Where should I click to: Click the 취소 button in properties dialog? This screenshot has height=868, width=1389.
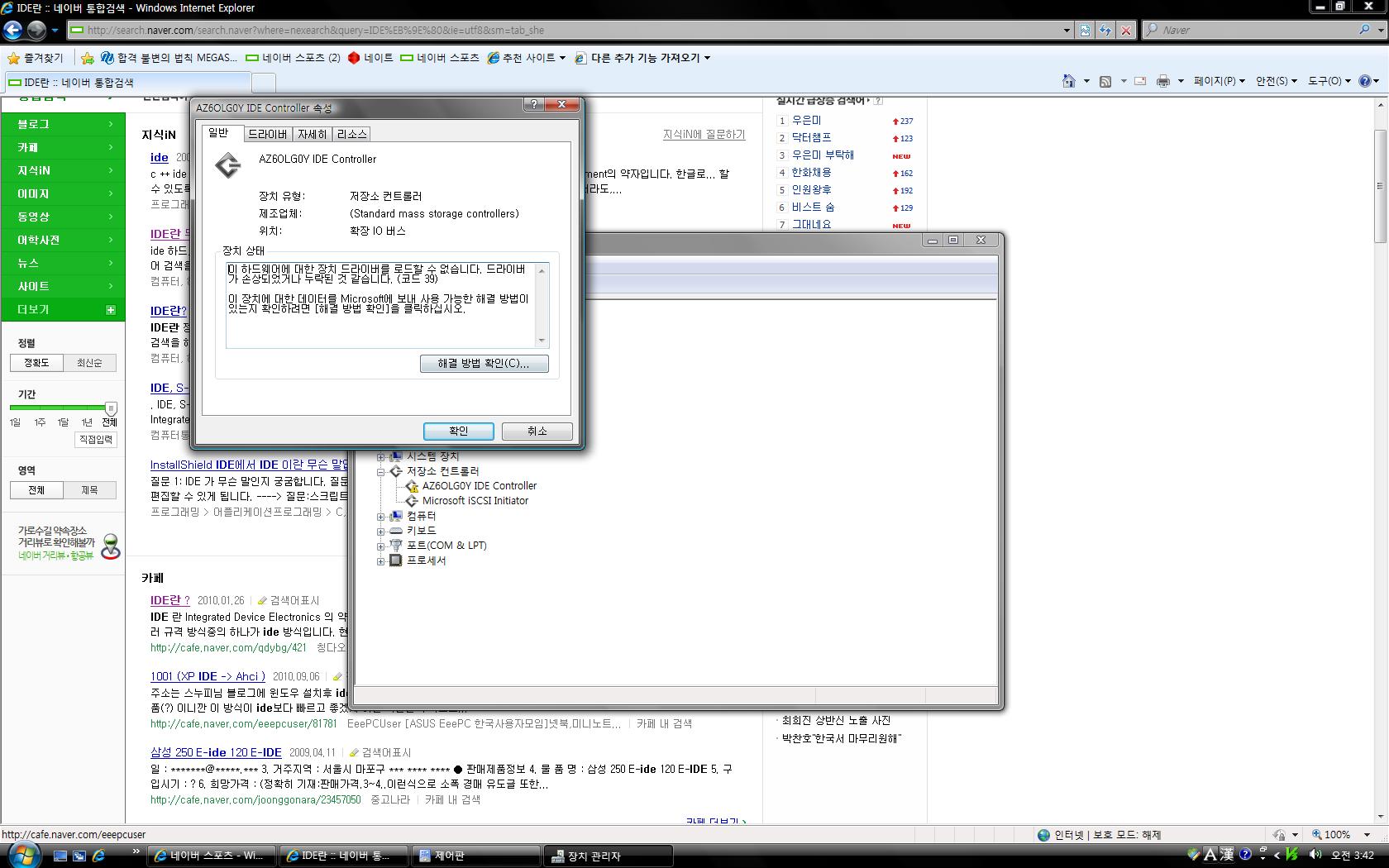[x=537, y=431]
